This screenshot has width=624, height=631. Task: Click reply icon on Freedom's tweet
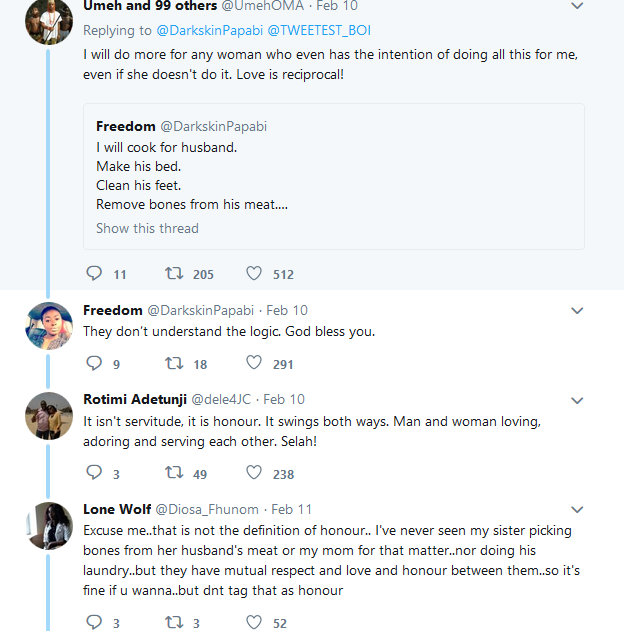(x=95, y=364)
